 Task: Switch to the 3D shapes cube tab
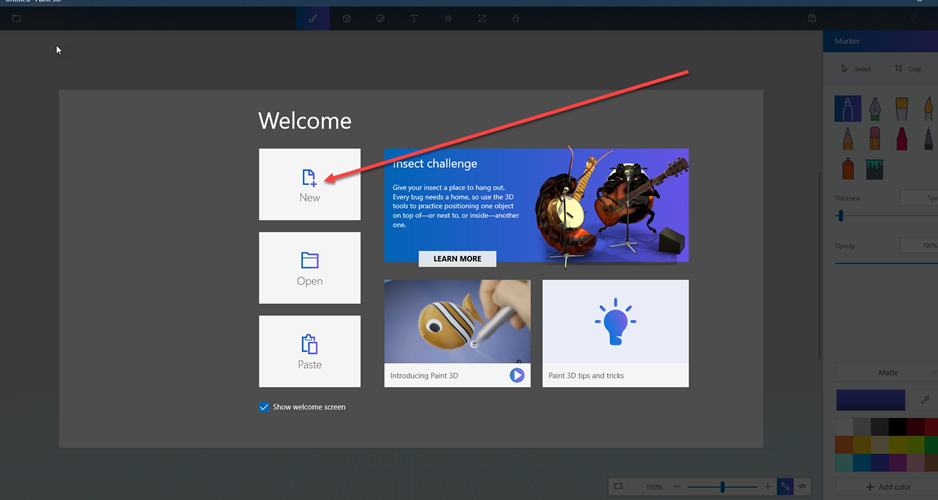tap(346, 19)
